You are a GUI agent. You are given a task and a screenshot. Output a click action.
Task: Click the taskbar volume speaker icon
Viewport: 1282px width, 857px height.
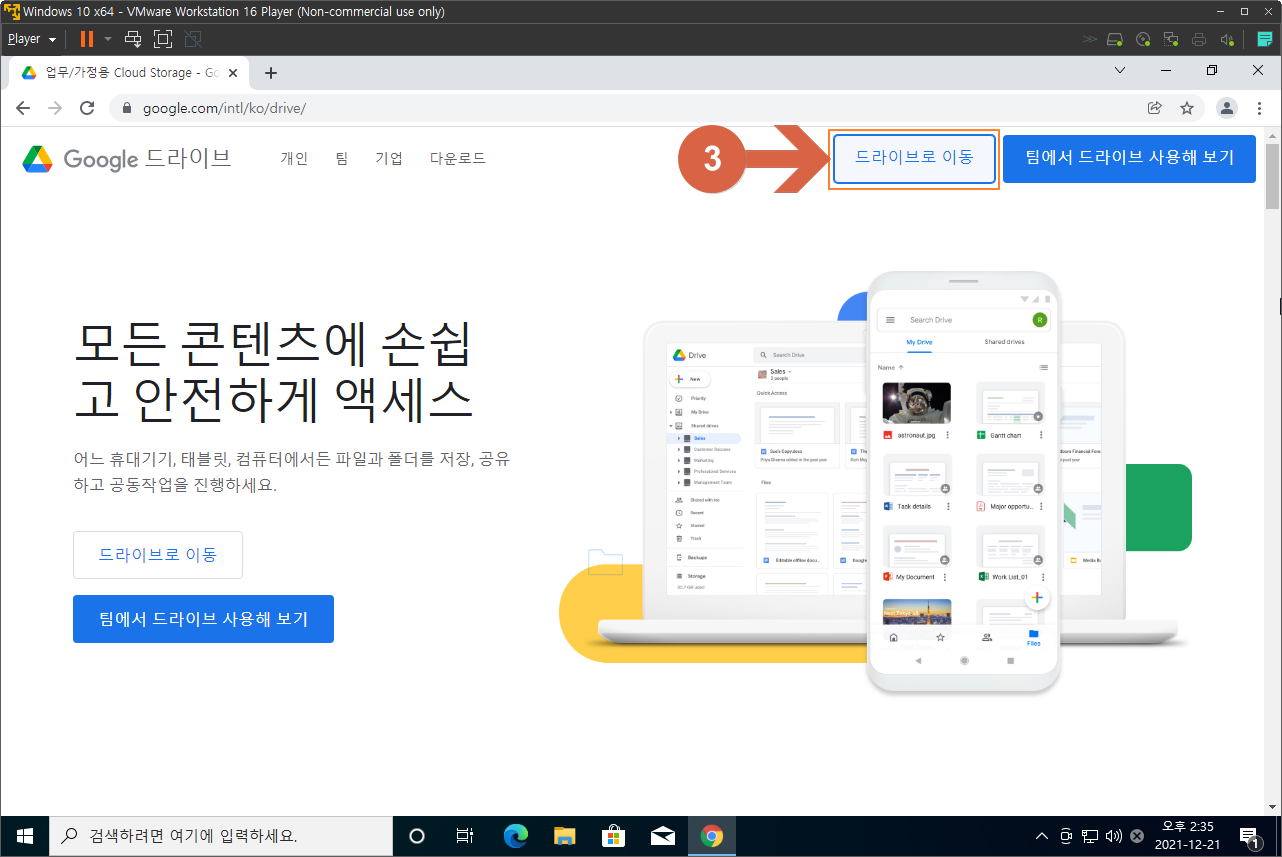[x=1114, y=836]
